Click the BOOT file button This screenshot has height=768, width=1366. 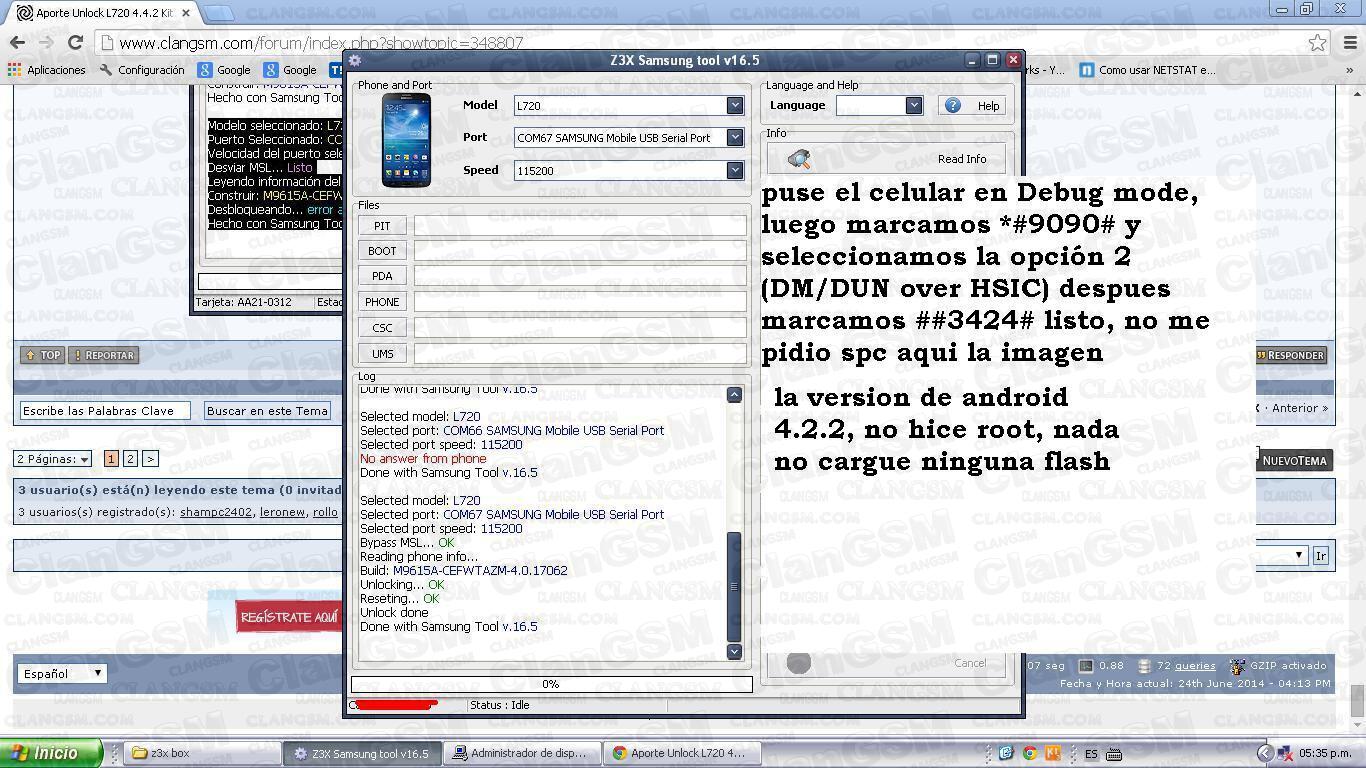point(382,251)
